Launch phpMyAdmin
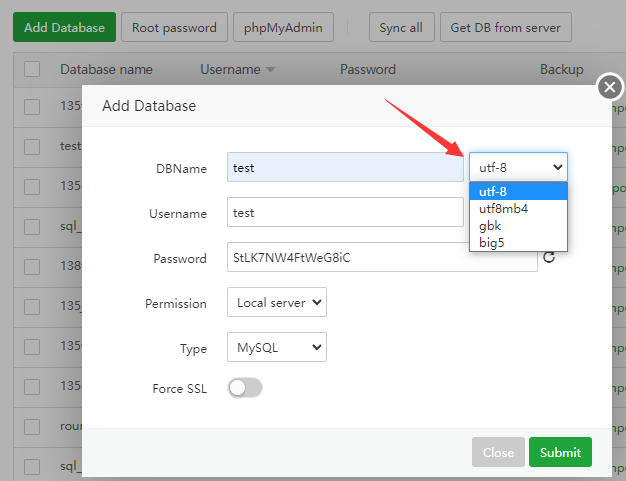The width and height of the screenshot is (626, 481). point(284,27)
